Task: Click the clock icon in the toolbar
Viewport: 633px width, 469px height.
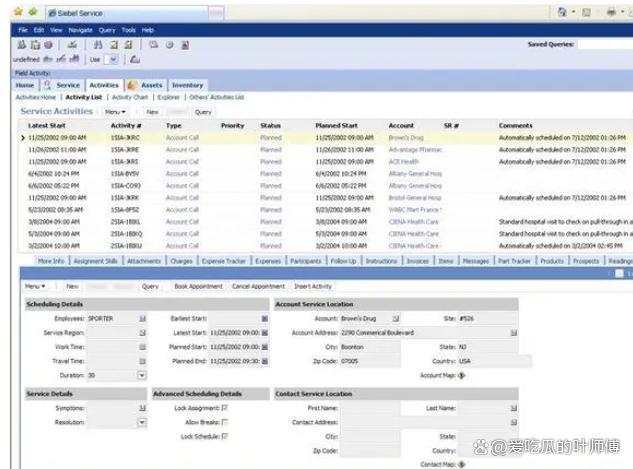Action: (170, 45)
